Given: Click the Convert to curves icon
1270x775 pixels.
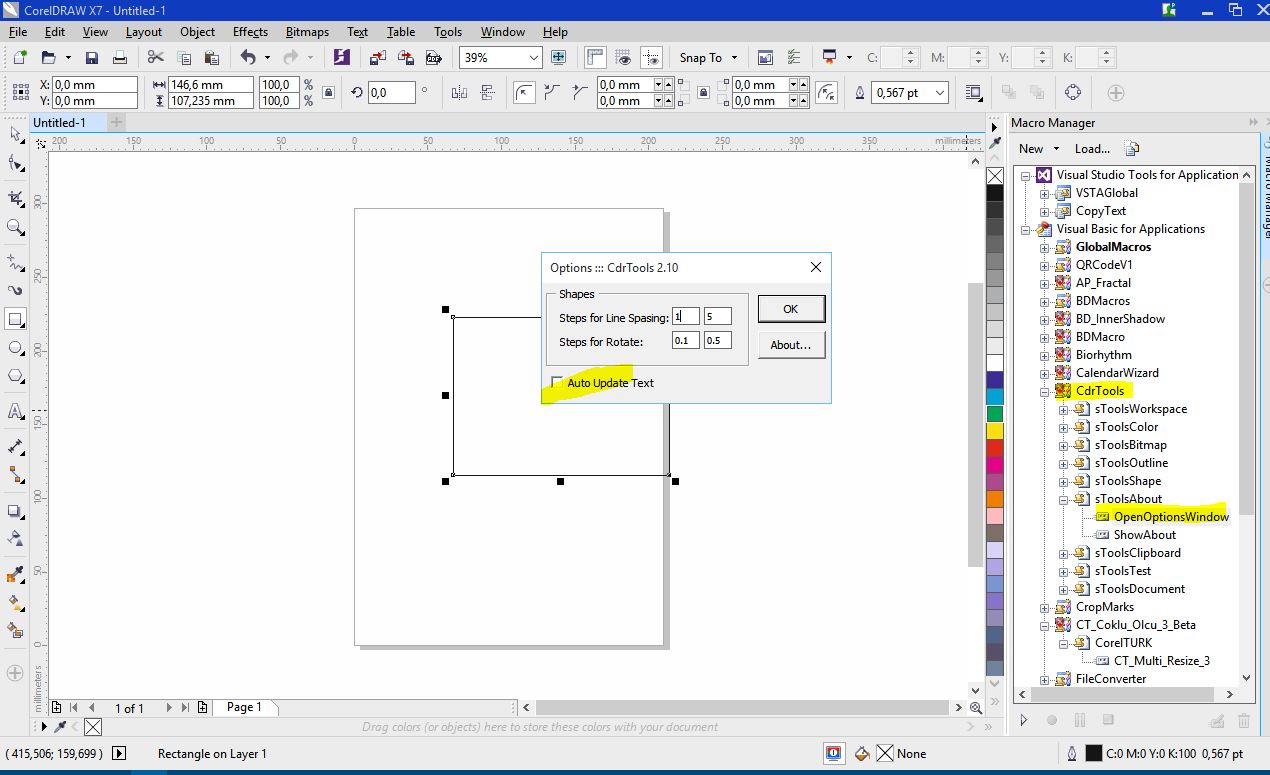Looking at the screenshot, I should 1073,93.
